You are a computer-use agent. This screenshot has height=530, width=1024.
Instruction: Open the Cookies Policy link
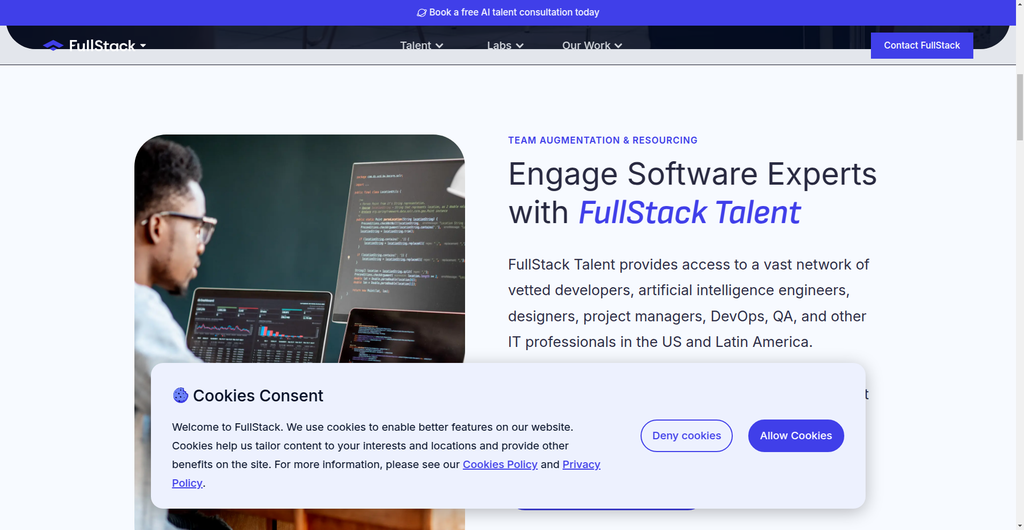pyautogui.click(x=500, y=464)
